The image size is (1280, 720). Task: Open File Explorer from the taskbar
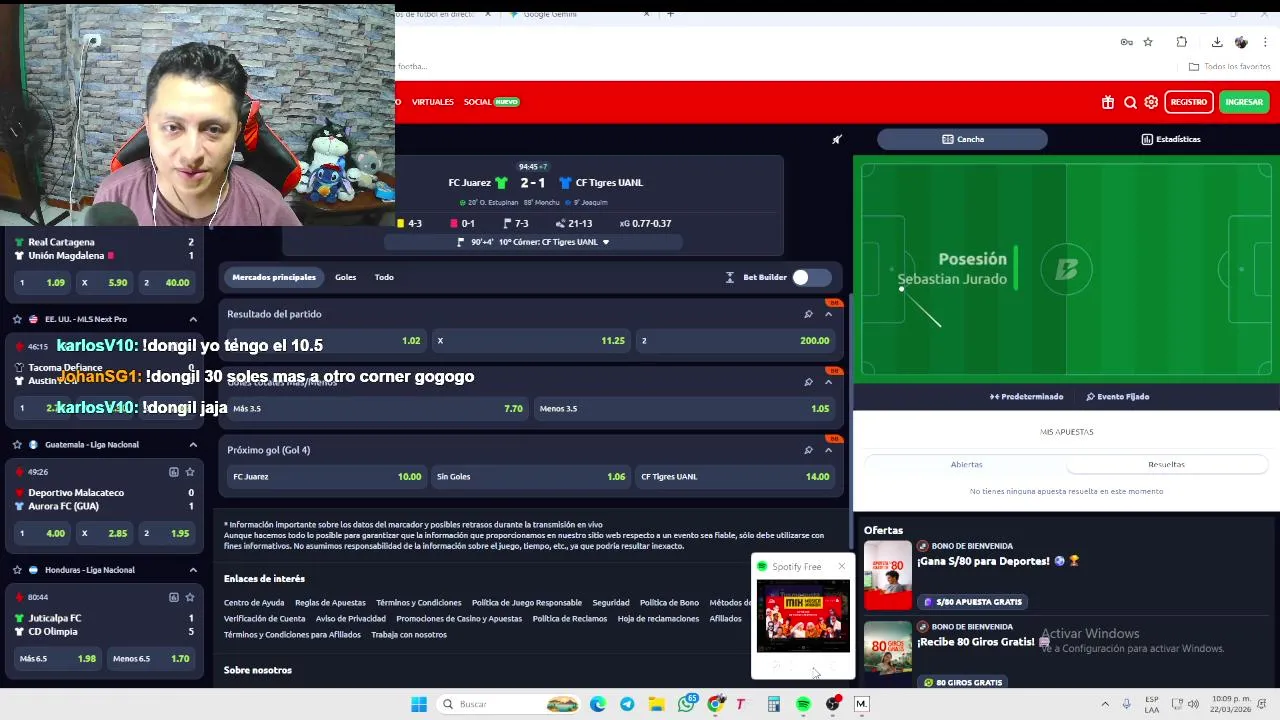tap(656, 704)
